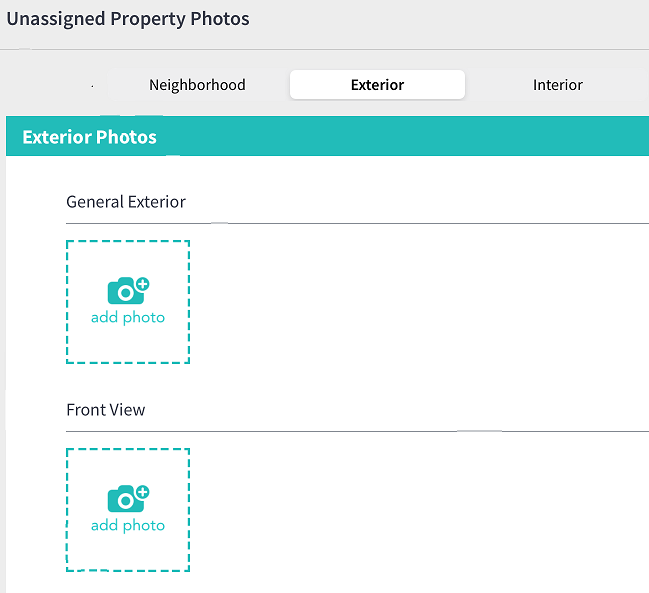The image size is (649, 593).
Task: Click the camera icon under Front View
Action: coord(128,499)
